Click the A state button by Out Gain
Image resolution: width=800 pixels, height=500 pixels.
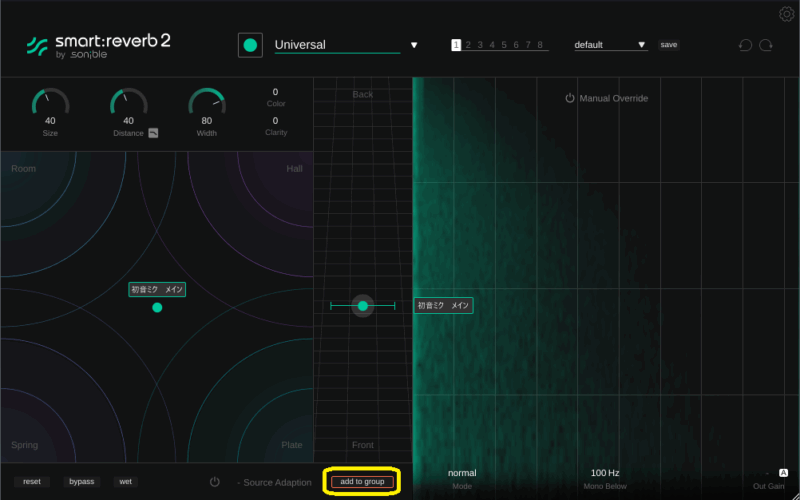[x=783, y=473]
